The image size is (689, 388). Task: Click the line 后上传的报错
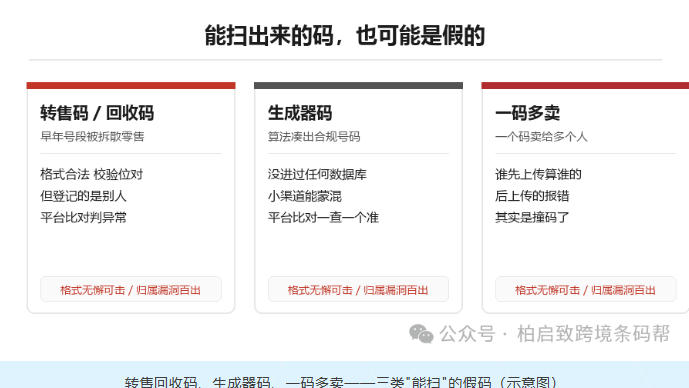[x=532, y=196]
